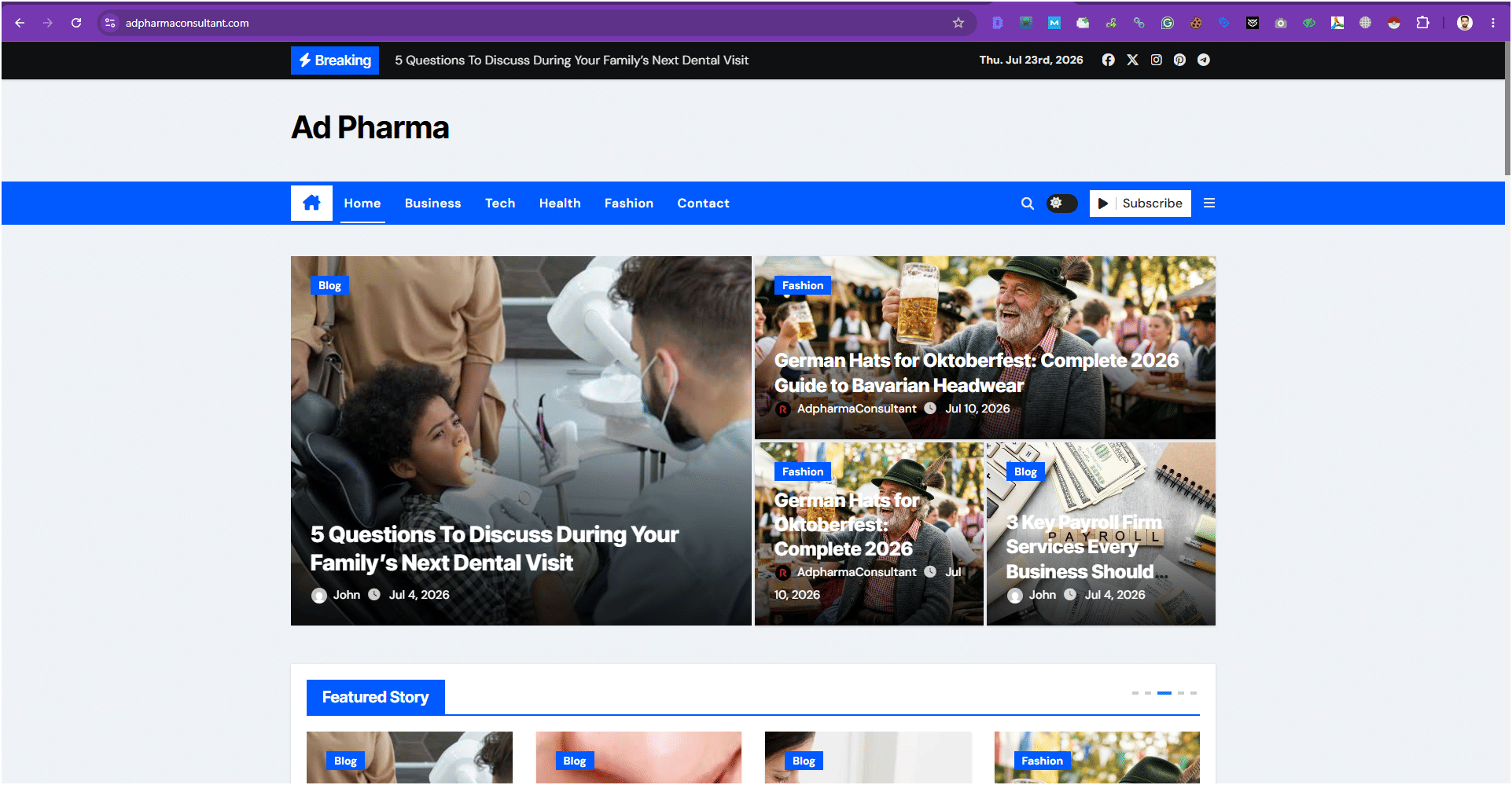Open German Hats Complete 2026 Guide headline
Screen dimensions: 1512x785
[976, 372]
